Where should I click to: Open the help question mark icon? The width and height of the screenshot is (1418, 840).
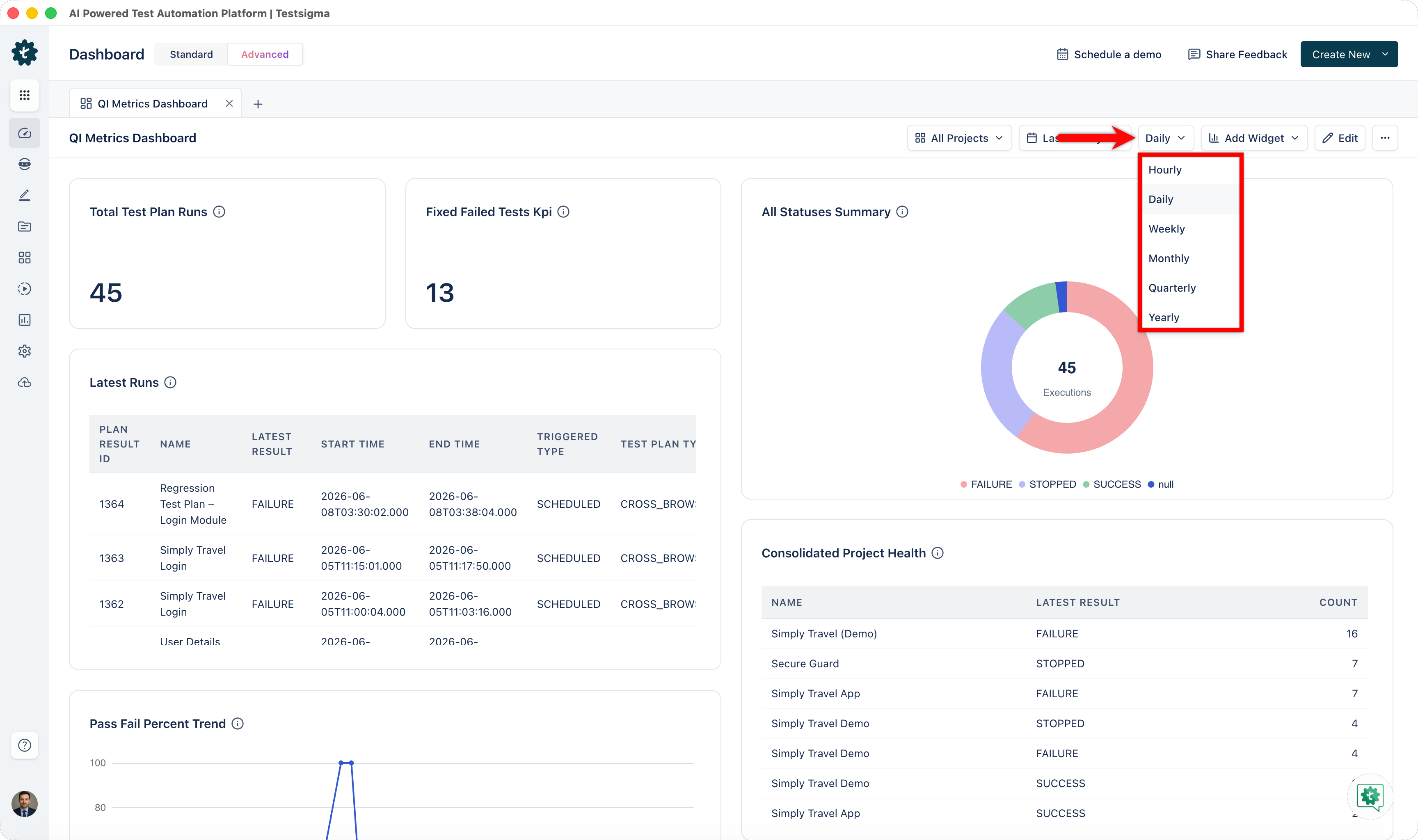(24, 745)
